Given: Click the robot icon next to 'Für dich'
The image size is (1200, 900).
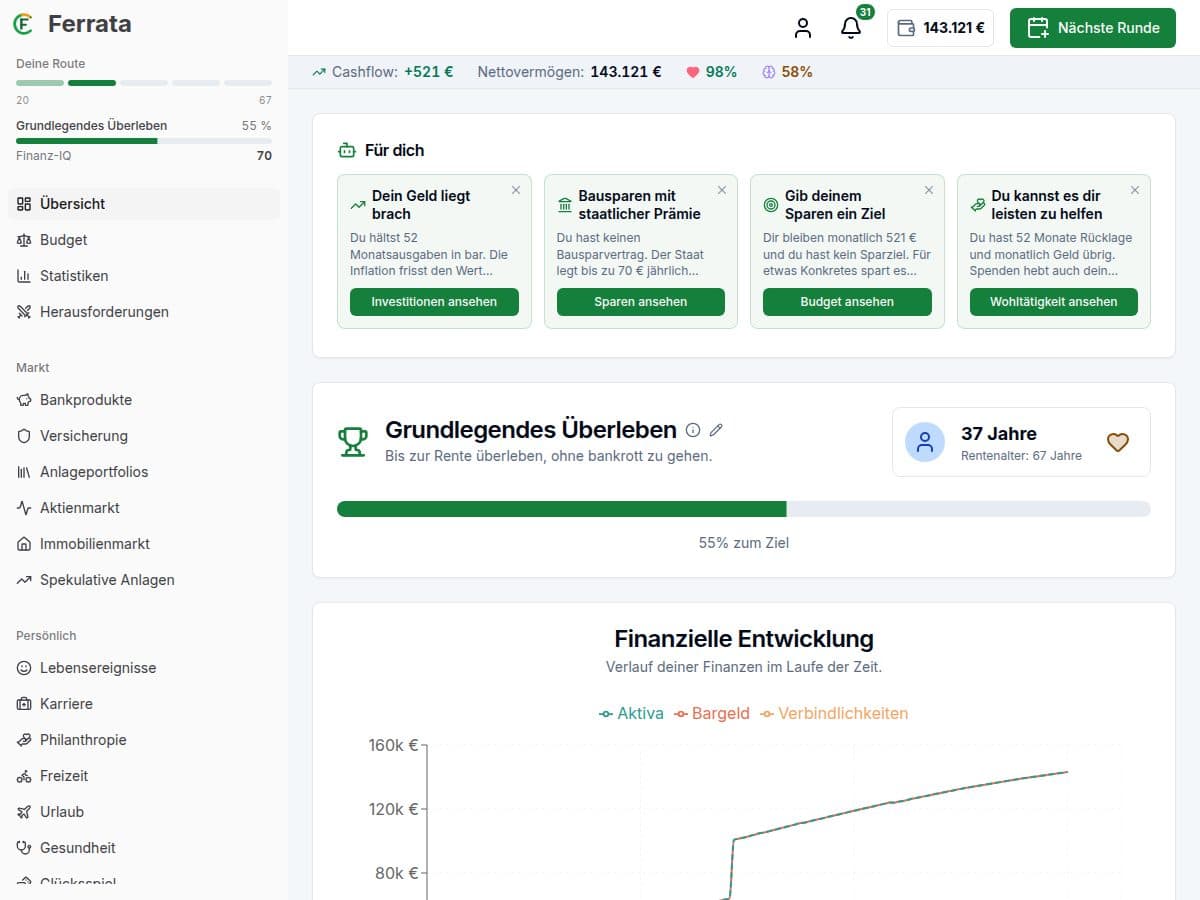Looking at the screenshot, I should [347, 151].
